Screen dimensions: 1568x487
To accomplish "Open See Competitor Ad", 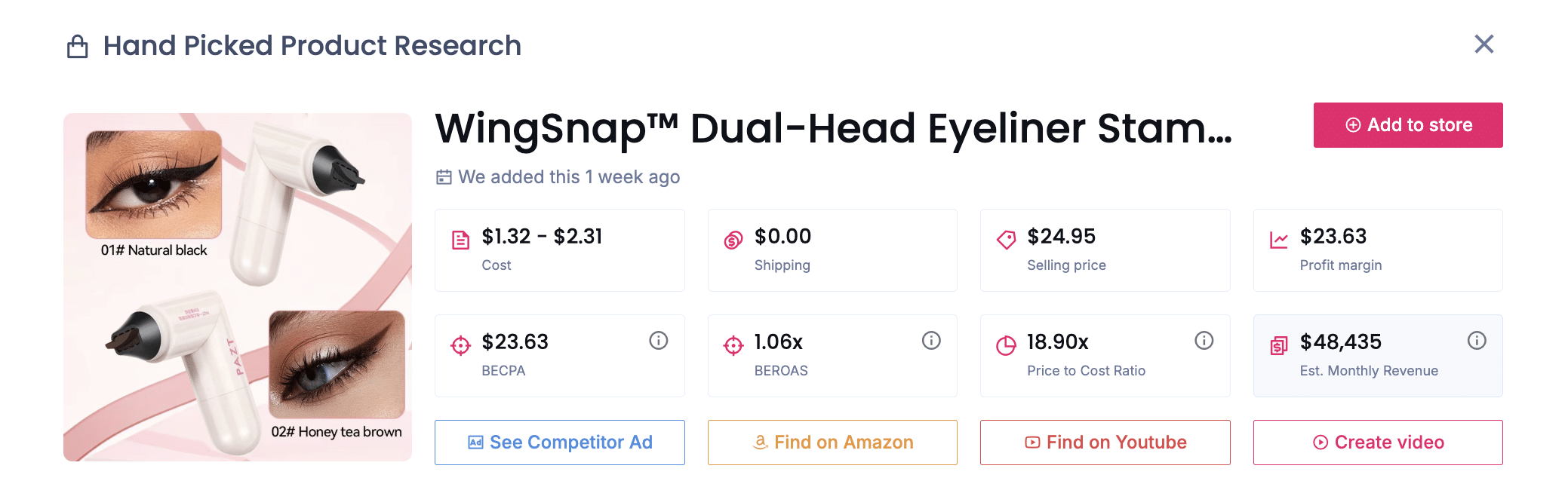I will click(x=559, y=443).
